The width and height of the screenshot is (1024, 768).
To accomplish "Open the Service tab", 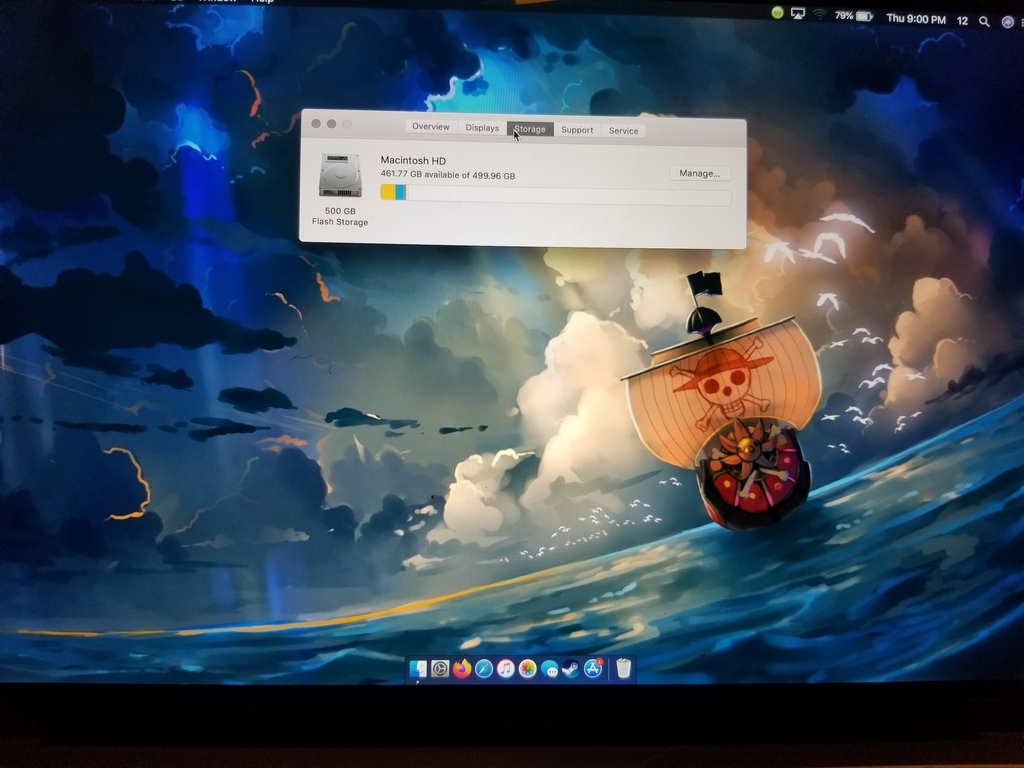I will (624, 131).
